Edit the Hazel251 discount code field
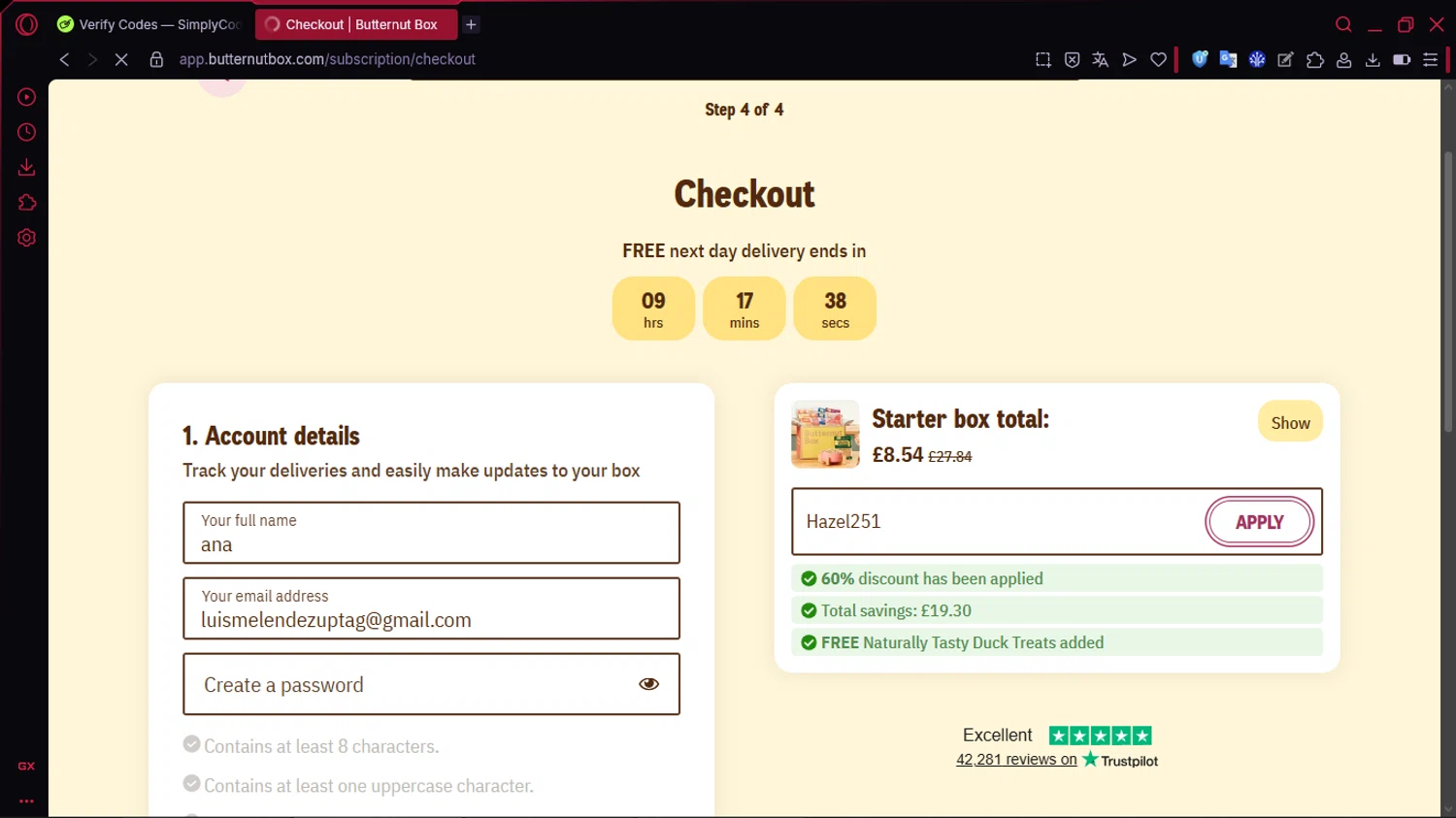 (x=1000, y=522)
